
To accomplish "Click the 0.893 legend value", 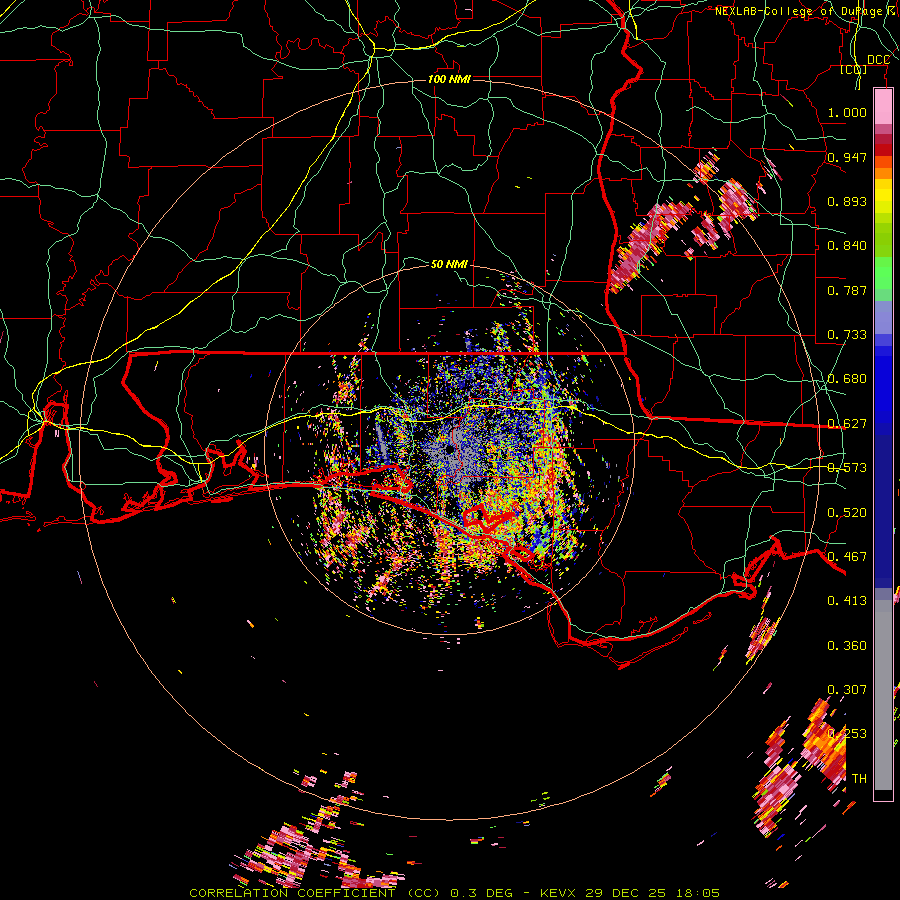I will pos(847,201).
